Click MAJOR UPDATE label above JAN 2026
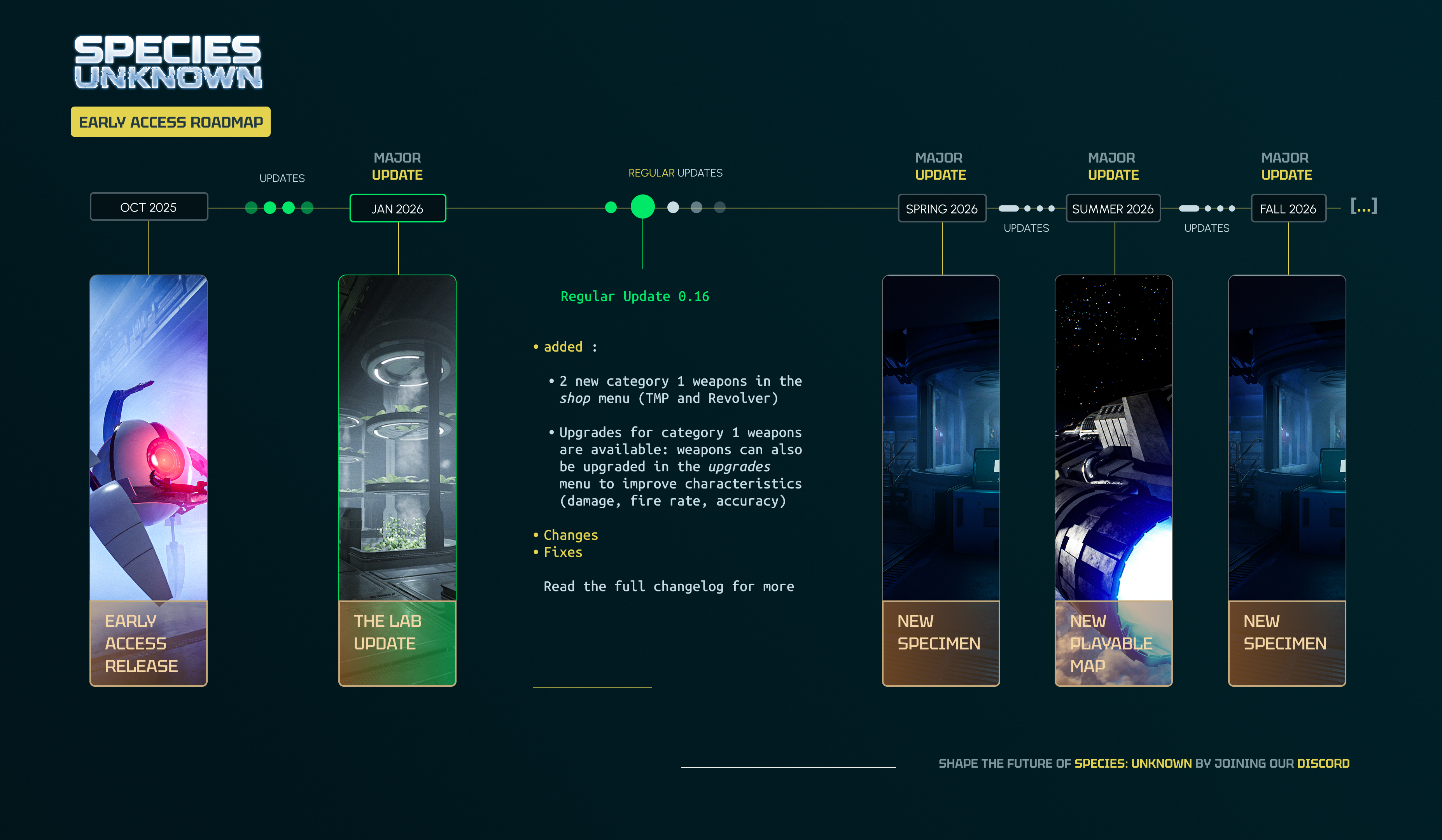1442x840 pixels. pyautogui.click(x=397, y=166)
